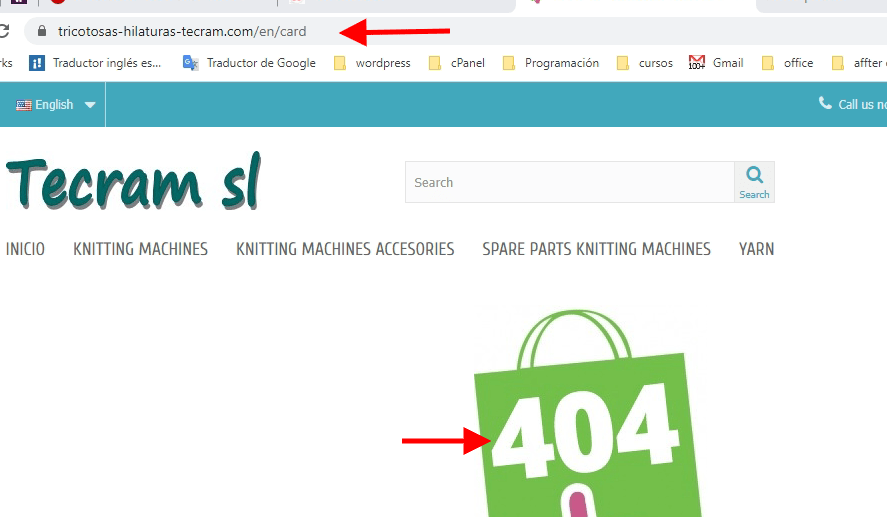Screen dimensions: 887x517
Task: Open the Gmail bookmark
Action: [x=716, y=63]
